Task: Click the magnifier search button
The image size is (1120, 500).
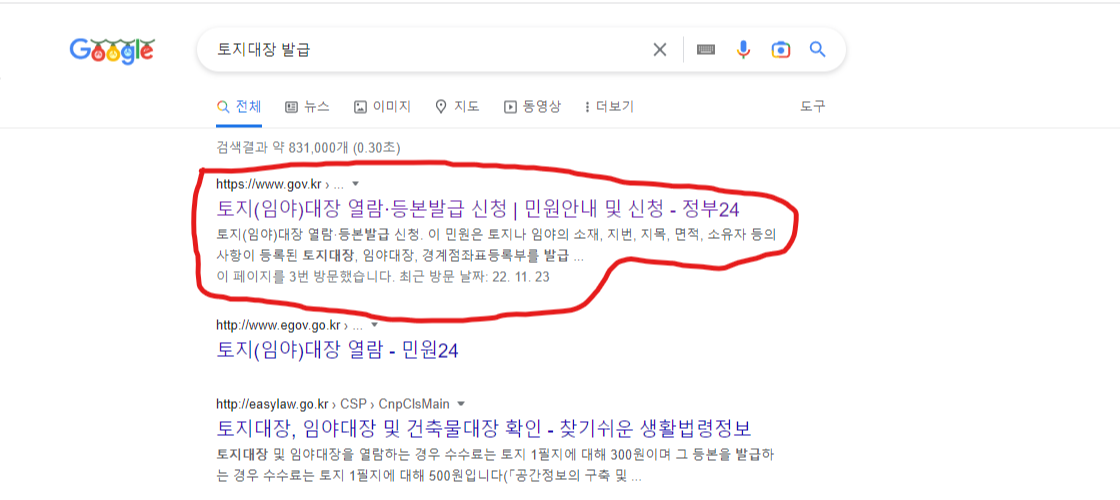Action: [817, 49]
